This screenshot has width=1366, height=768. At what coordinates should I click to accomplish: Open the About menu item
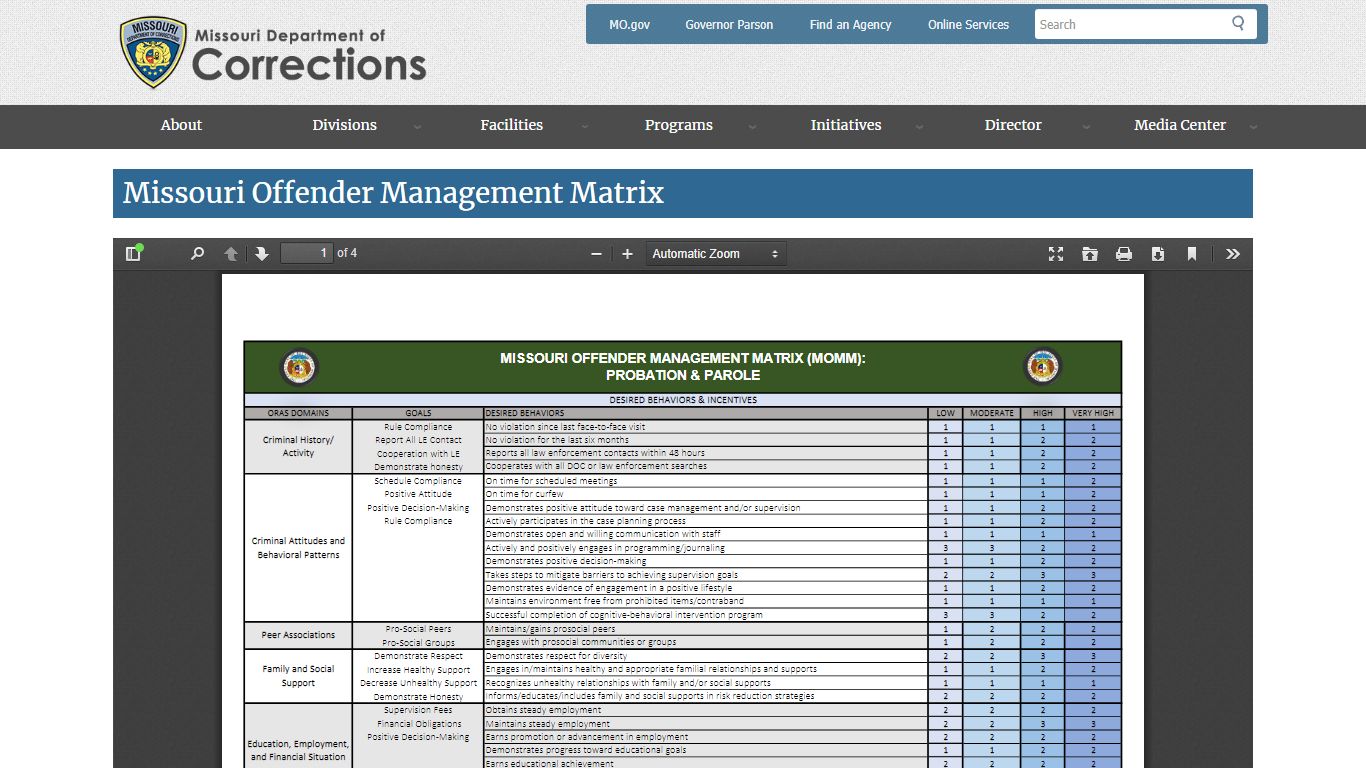[x=181, y=125]
